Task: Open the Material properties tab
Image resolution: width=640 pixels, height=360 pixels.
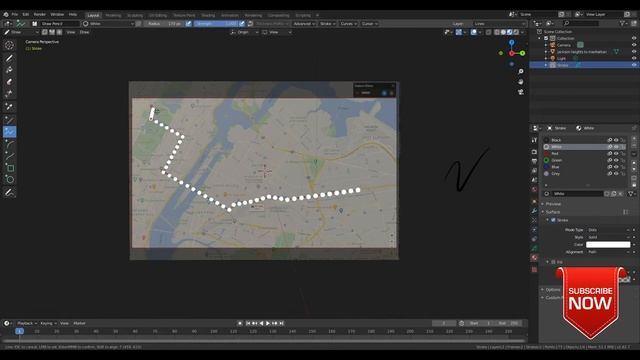Action: 534,258
